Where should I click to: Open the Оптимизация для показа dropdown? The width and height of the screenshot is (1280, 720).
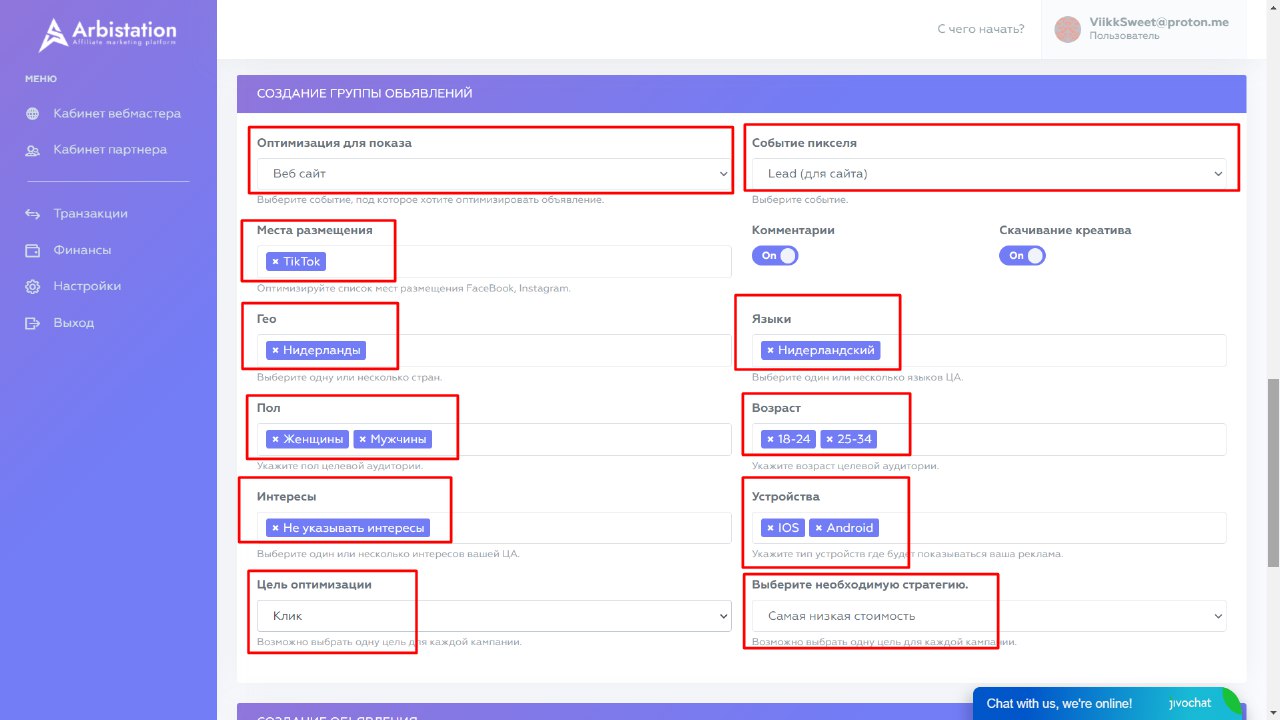click(494, 174)
